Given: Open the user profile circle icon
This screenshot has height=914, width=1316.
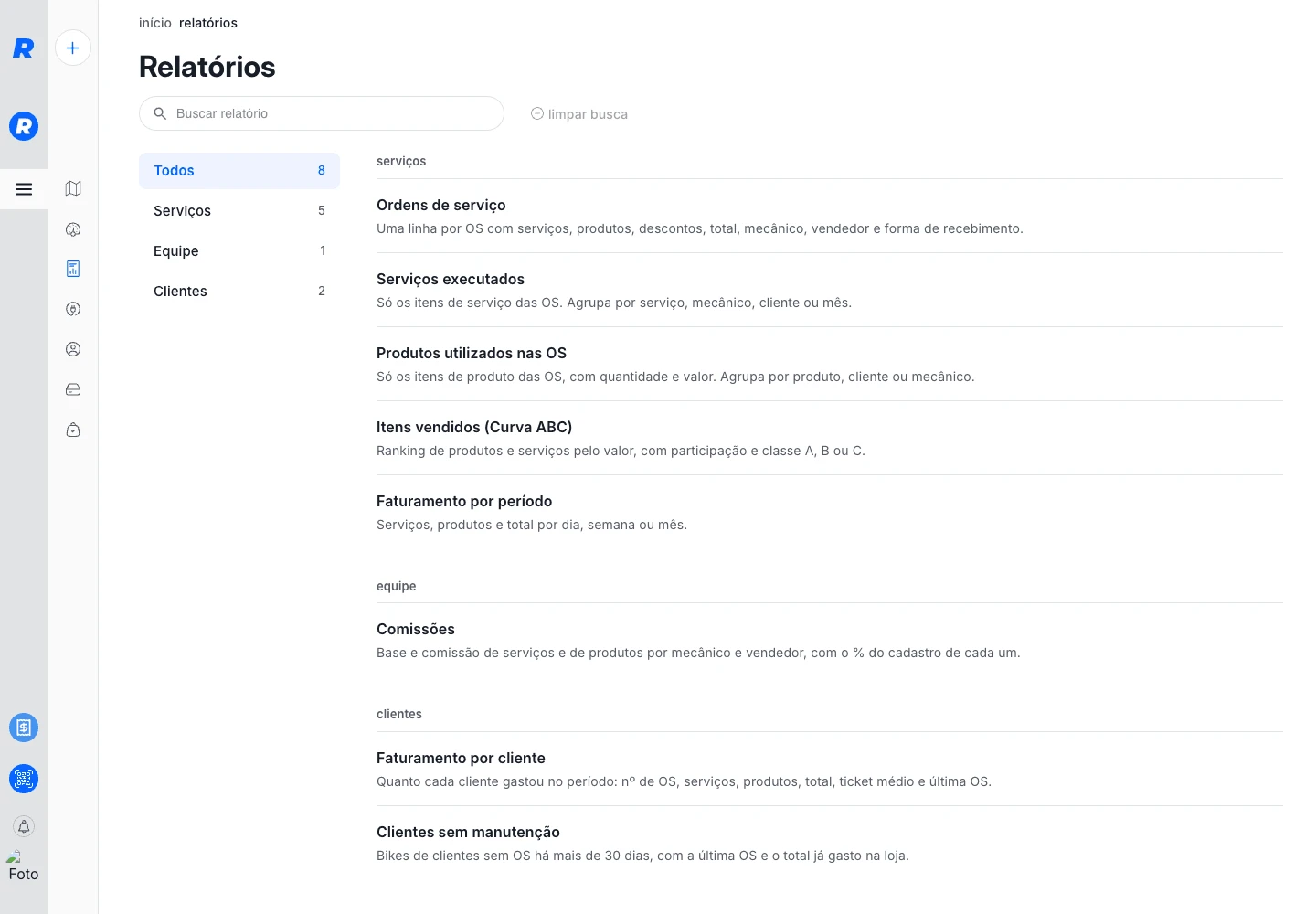Looking at the screenshot, I should 73,349.
